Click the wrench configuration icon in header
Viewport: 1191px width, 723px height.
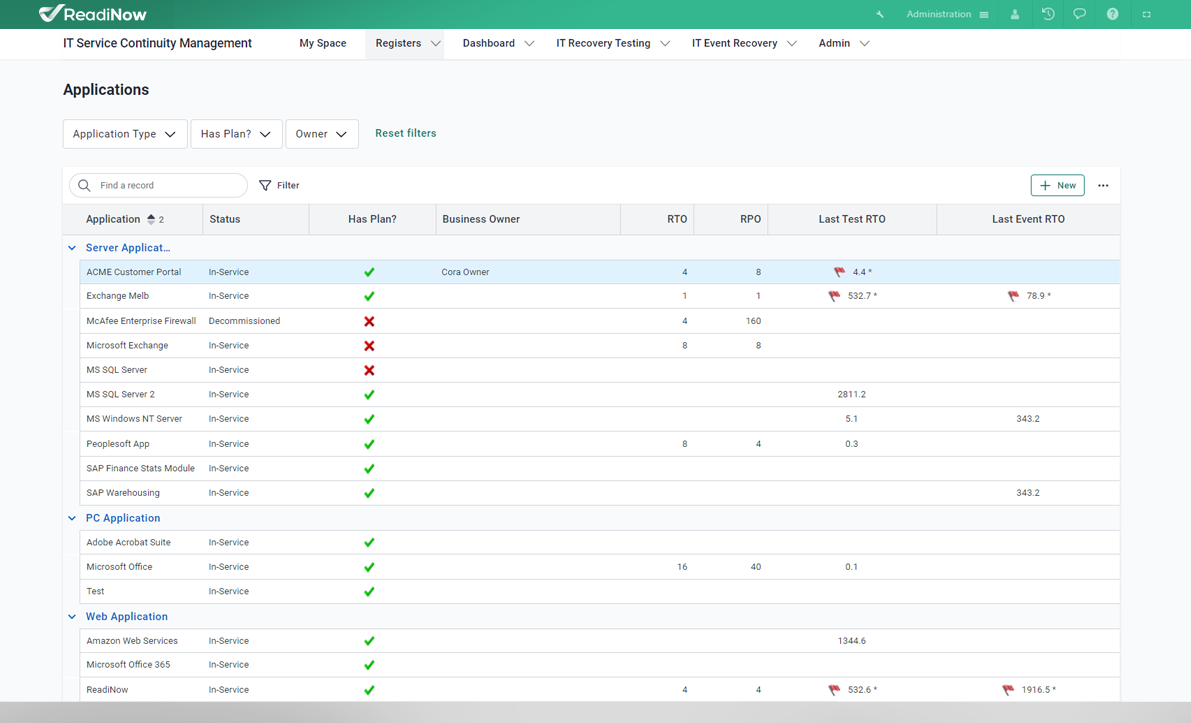click(880, 14)
